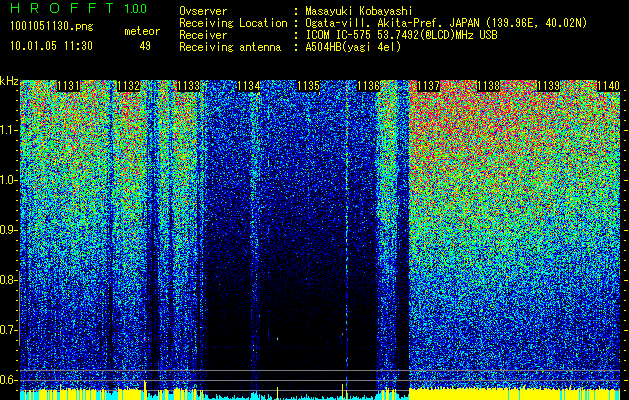Viewport: 629px width, 400px height.
Task: Click time marker 1132 on spectrogram
Action: (128, 86)
